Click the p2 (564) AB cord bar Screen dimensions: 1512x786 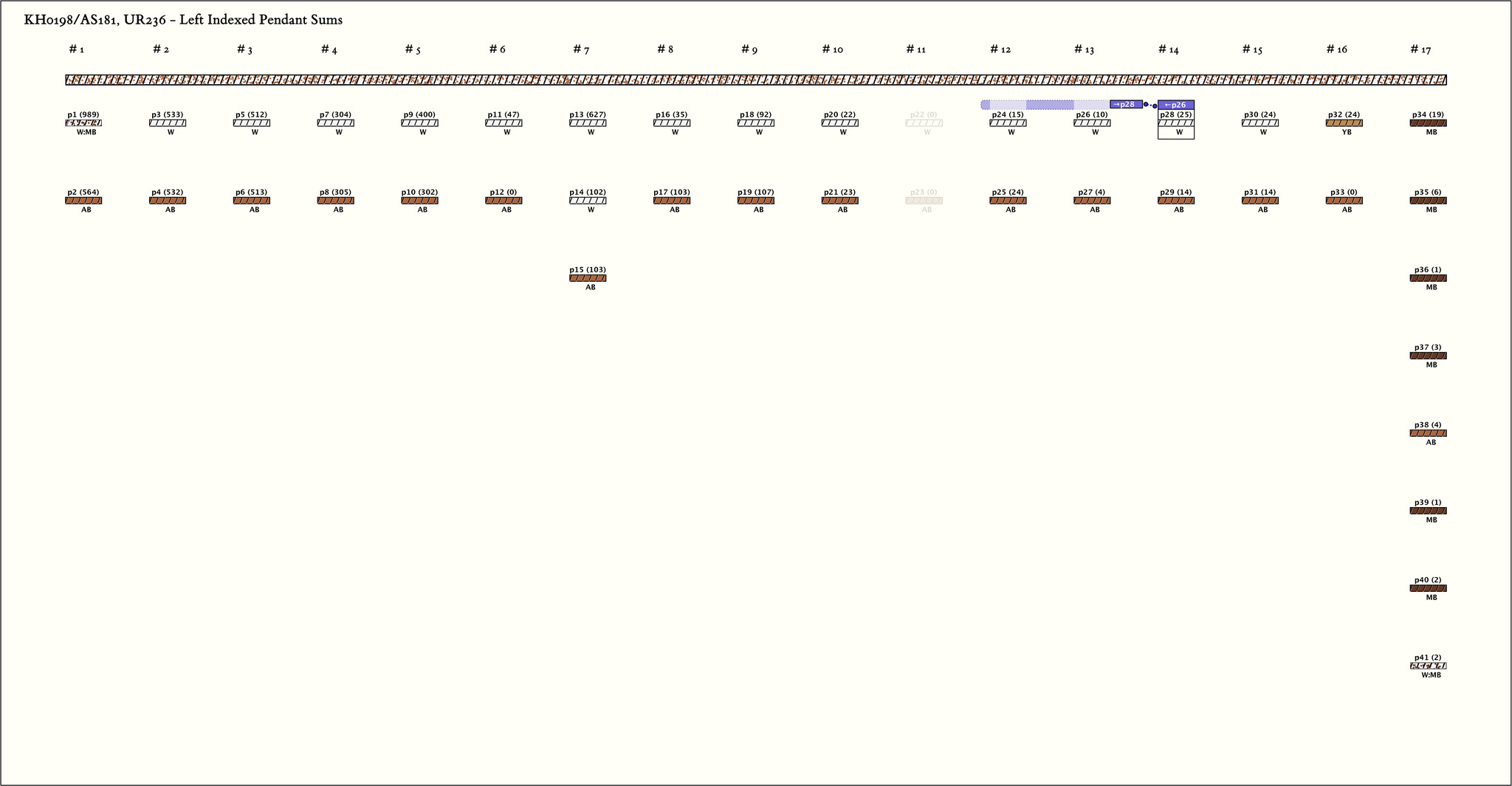pyautogui.click(x=83, y=201)
